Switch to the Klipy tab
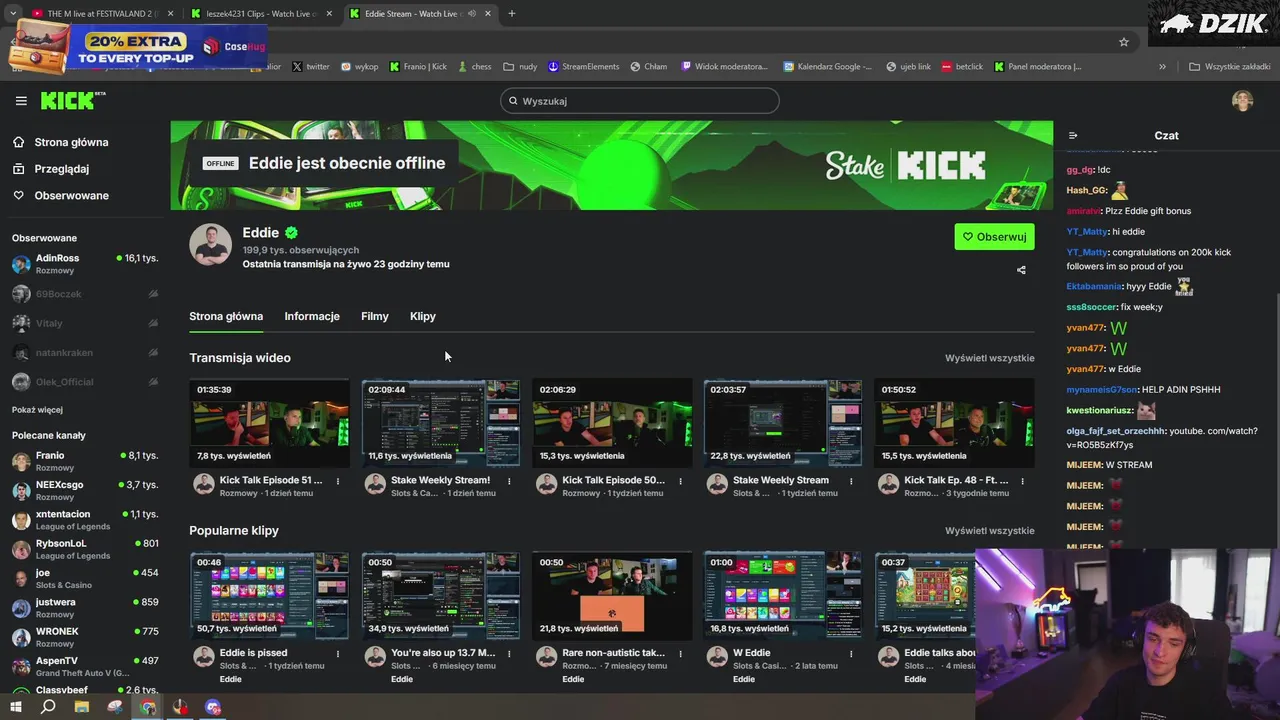This screenshot has width=1280, height=720. [423, 316]
